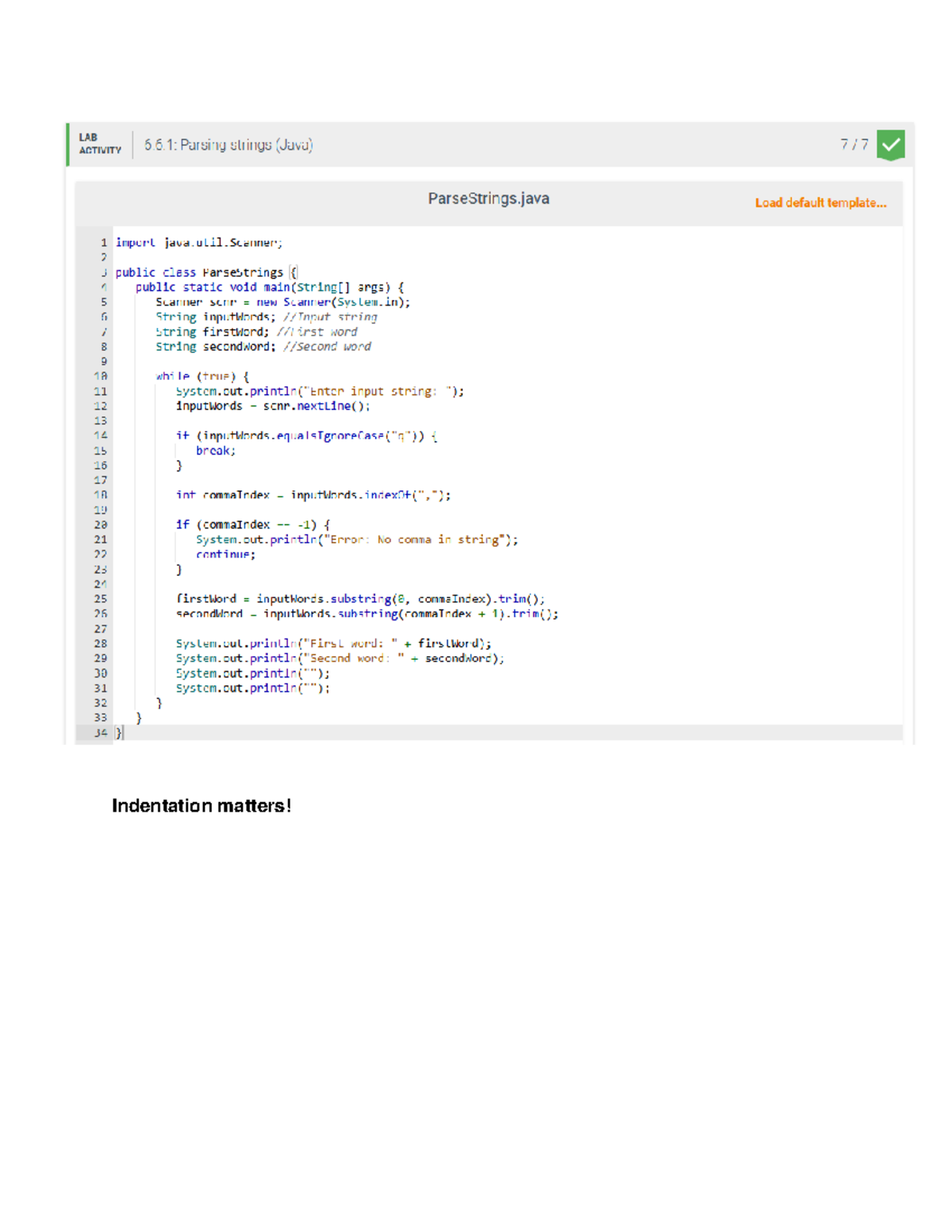Click the activity title 6.6.1 Parsing strings
The image size is (952, 1232).
[x=228, y=145]
